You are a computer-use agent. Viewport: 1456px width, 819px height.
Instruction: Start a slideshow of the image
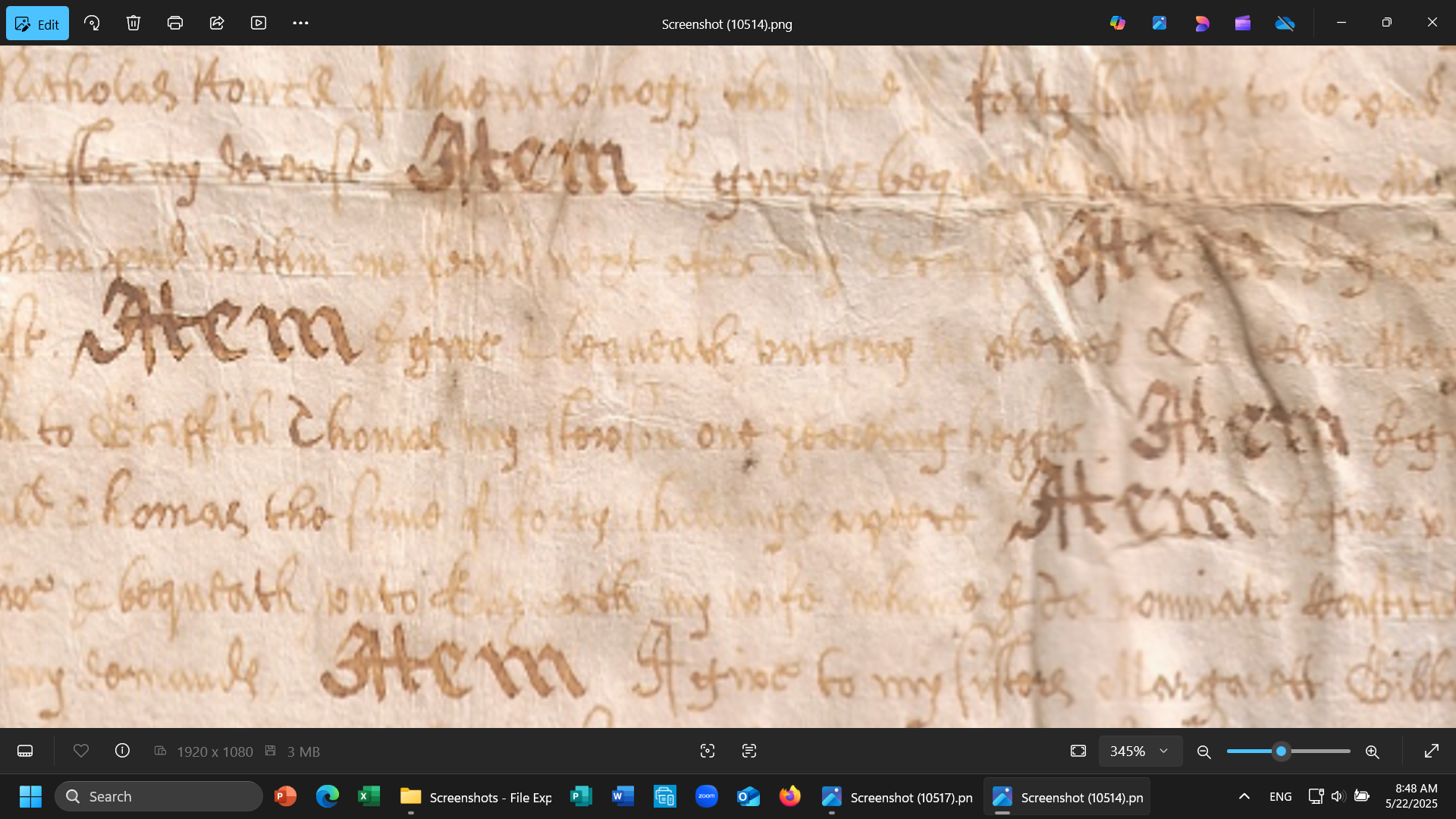(x=259, y=23)
